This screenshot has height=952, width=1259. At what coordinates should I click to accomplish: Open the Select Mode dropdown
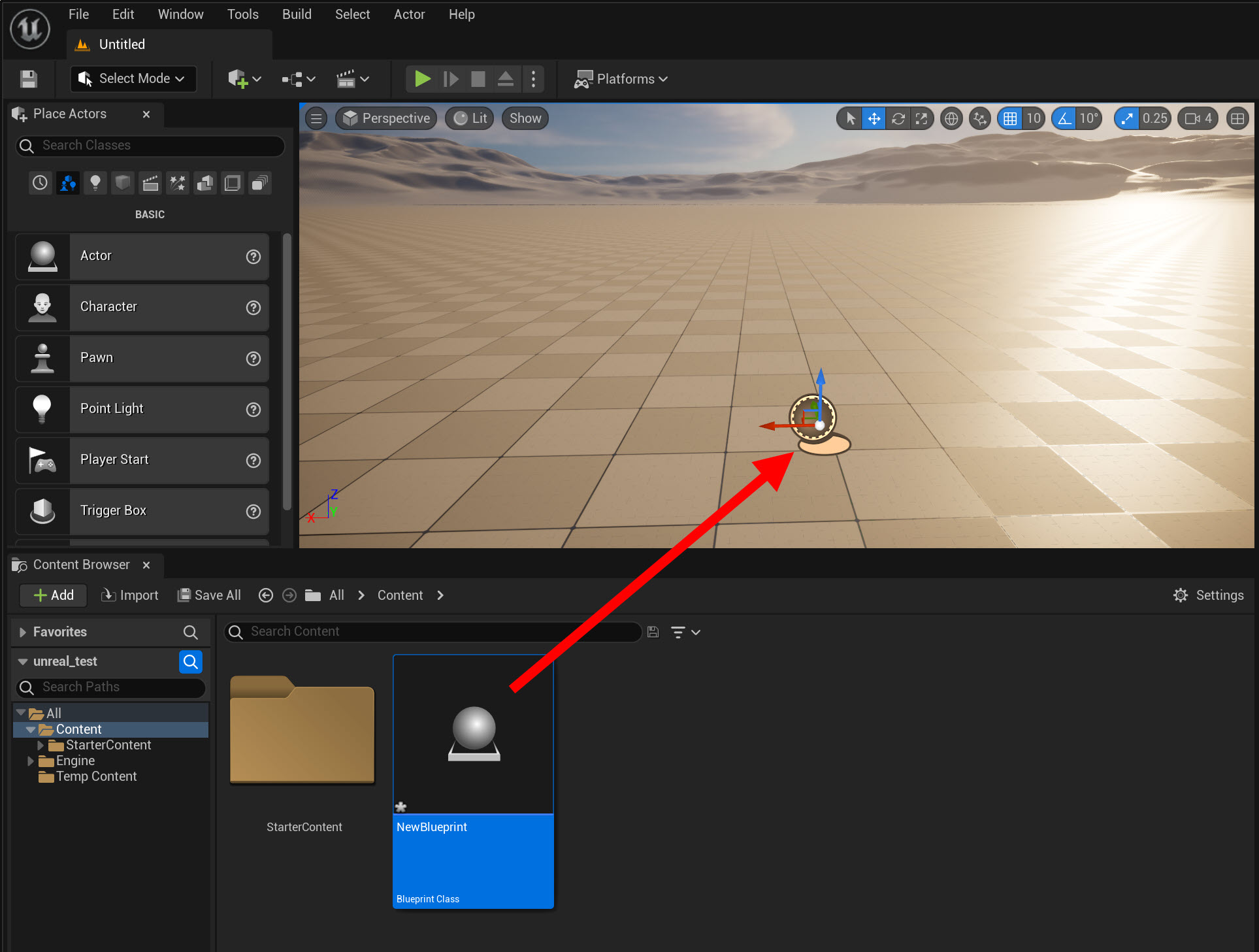click(133, 79)
